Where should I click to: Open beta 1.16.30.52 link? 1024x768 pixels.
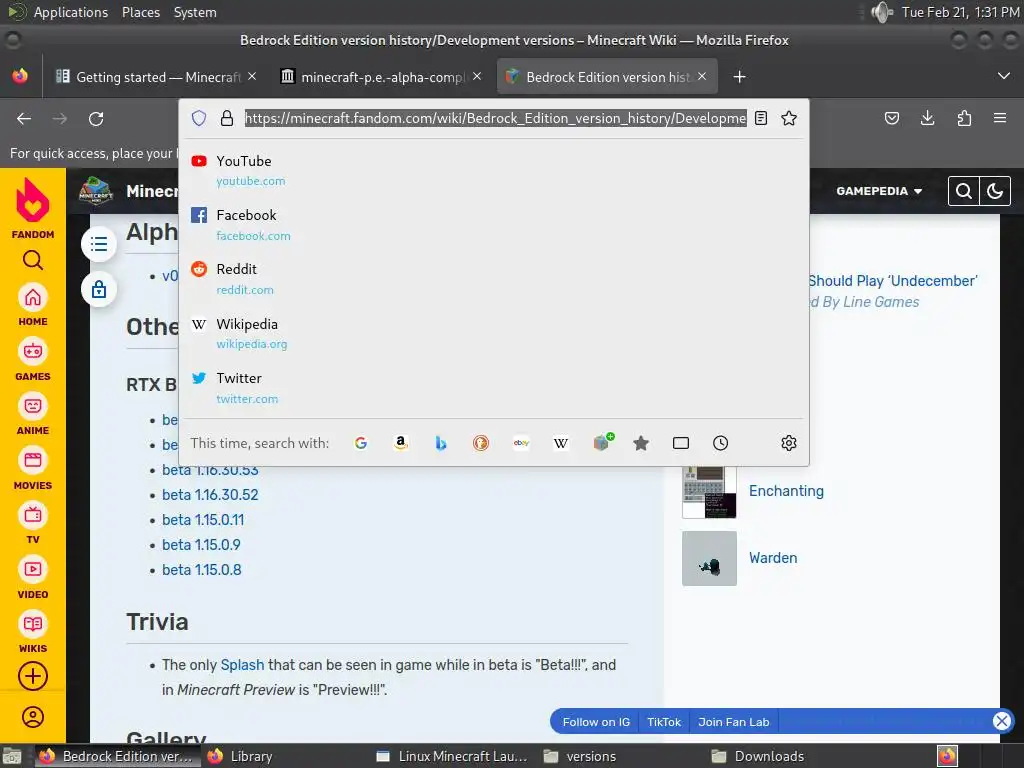(210, 495)
